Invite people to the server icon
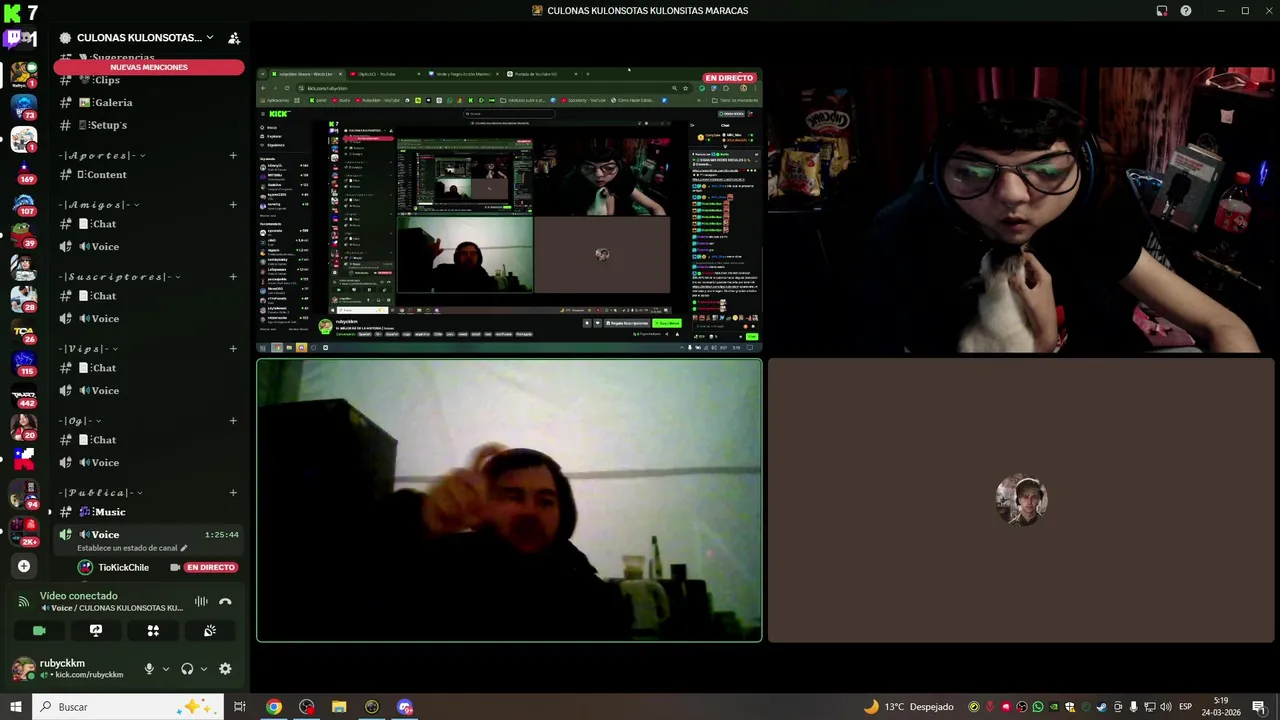1280x720 pixels. point(234,38)
